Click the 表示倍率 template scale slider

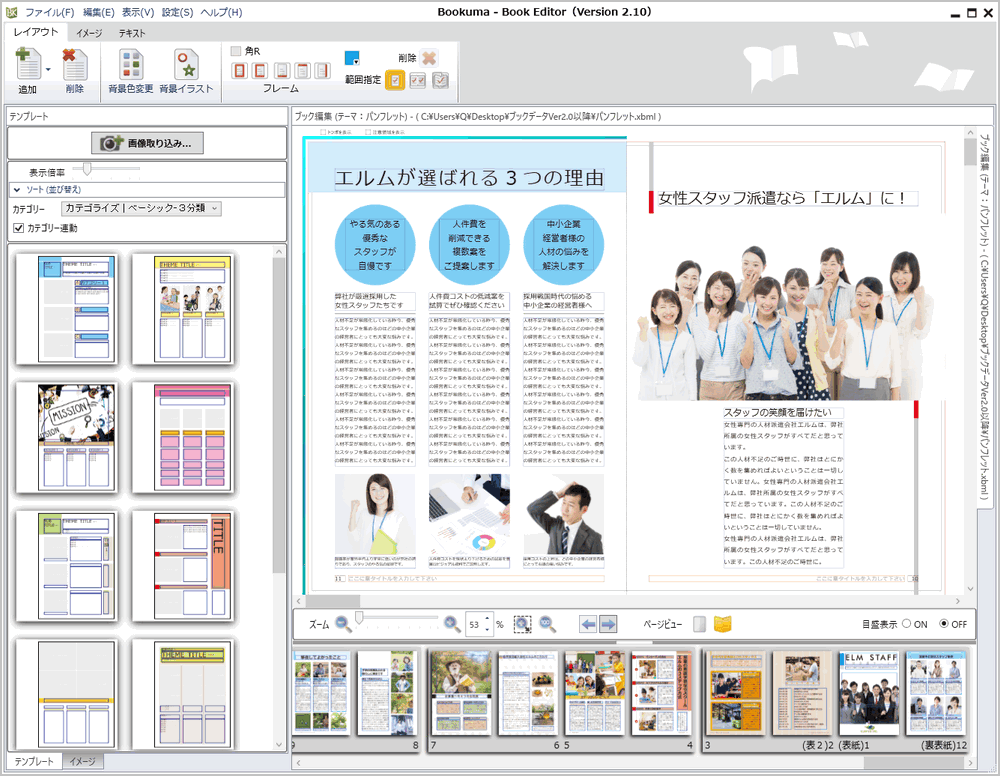tap(88, 170)
